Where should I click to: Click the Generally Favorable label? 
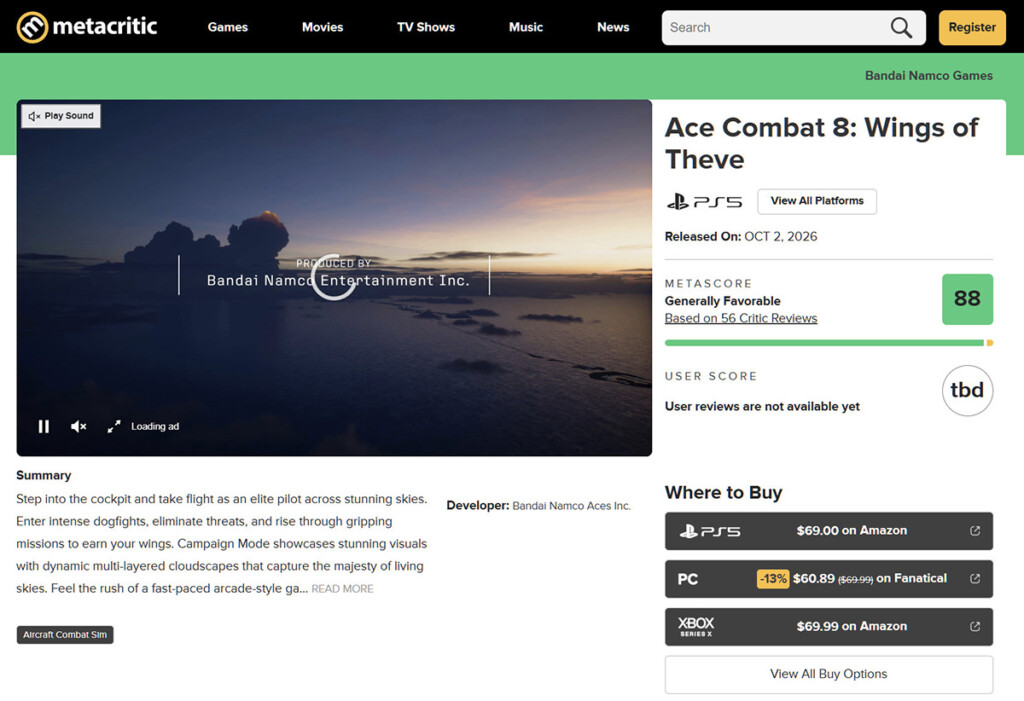[722, 301]
